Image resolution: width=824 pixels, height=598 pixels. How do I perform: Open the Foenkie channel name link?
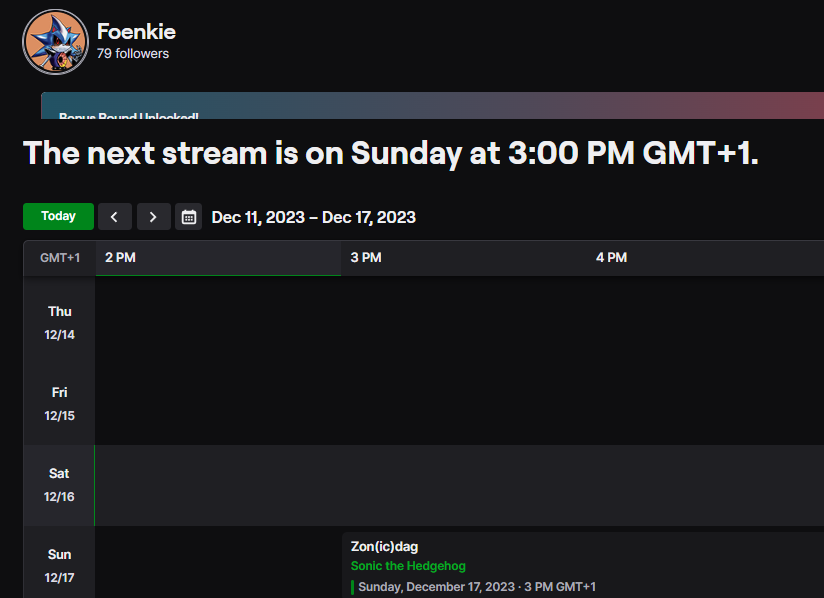click(x=136, y=32)
